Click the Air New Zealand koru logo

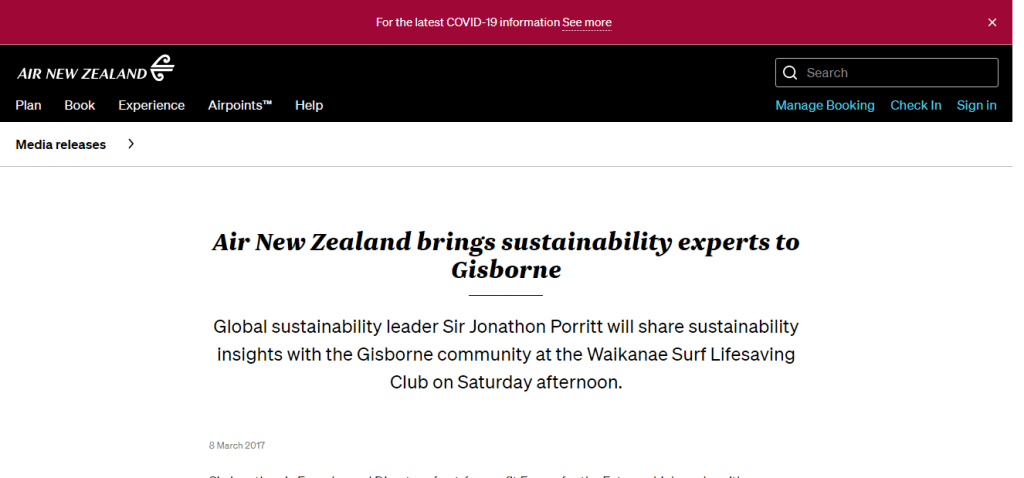162,69
